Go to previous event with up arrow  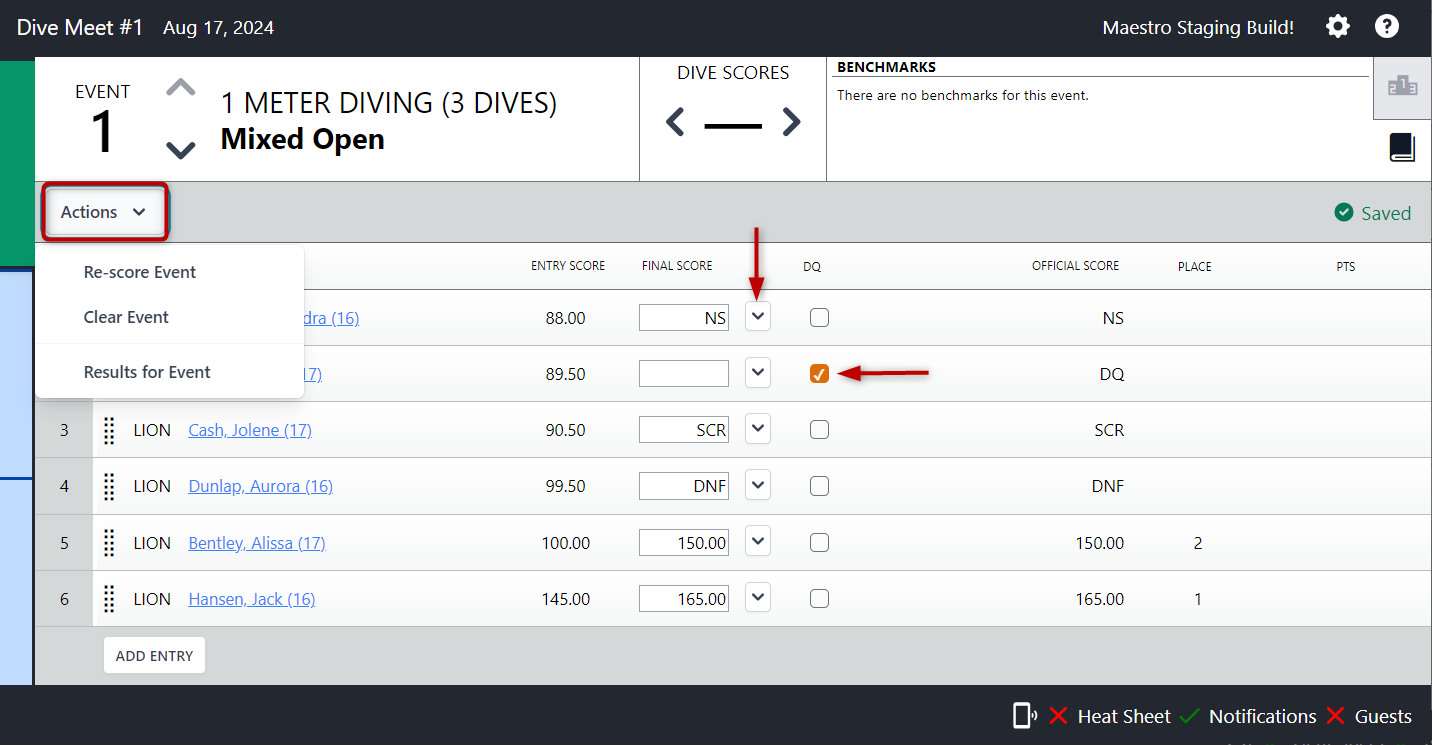tap(180, 88)
